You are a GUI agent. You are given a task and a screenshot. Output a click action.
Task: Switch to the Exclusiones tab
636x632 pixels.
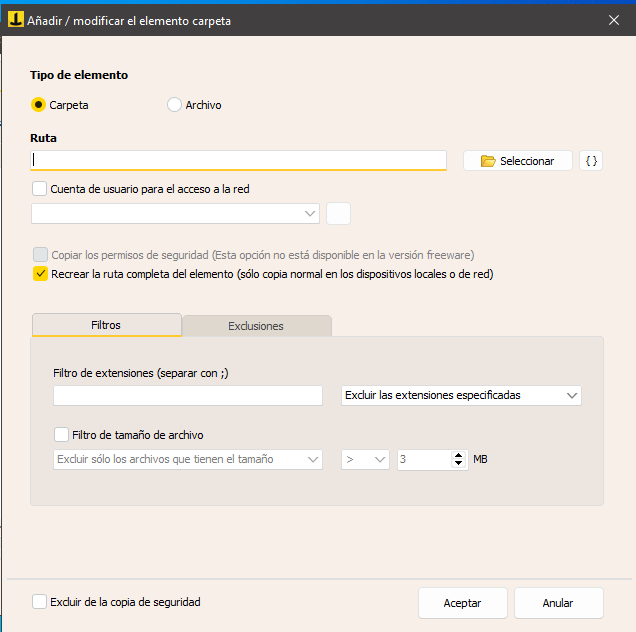click(256, 326)
